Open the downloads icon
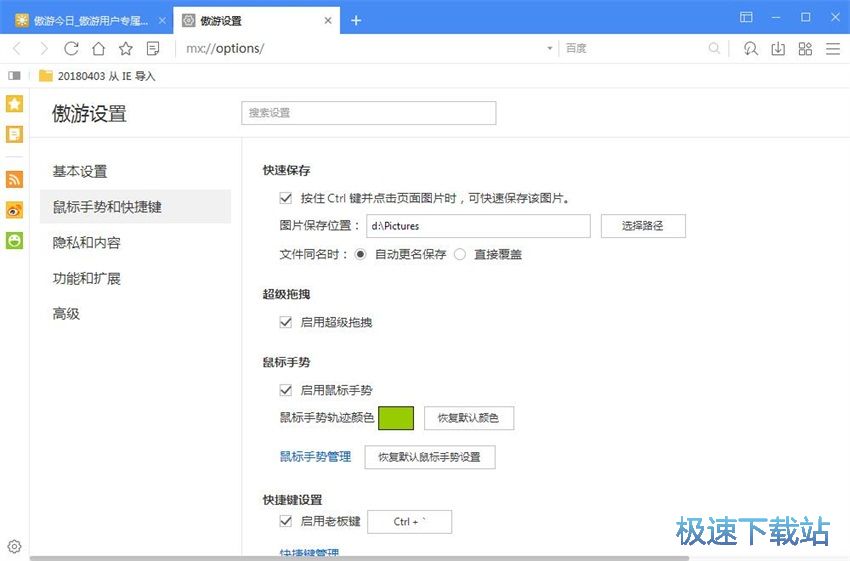850x561 pixels. click(x=778, y=49)
